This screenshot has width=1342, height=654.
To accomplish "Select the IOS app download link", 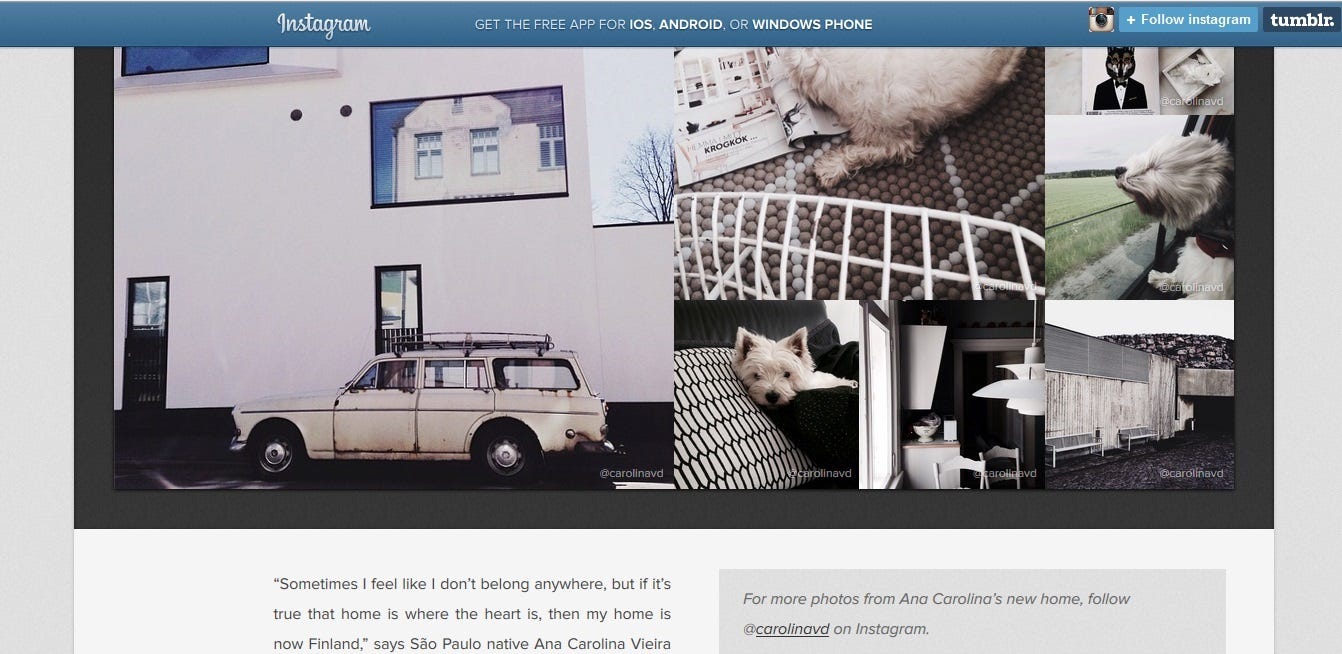I will (x=641, y=24).
